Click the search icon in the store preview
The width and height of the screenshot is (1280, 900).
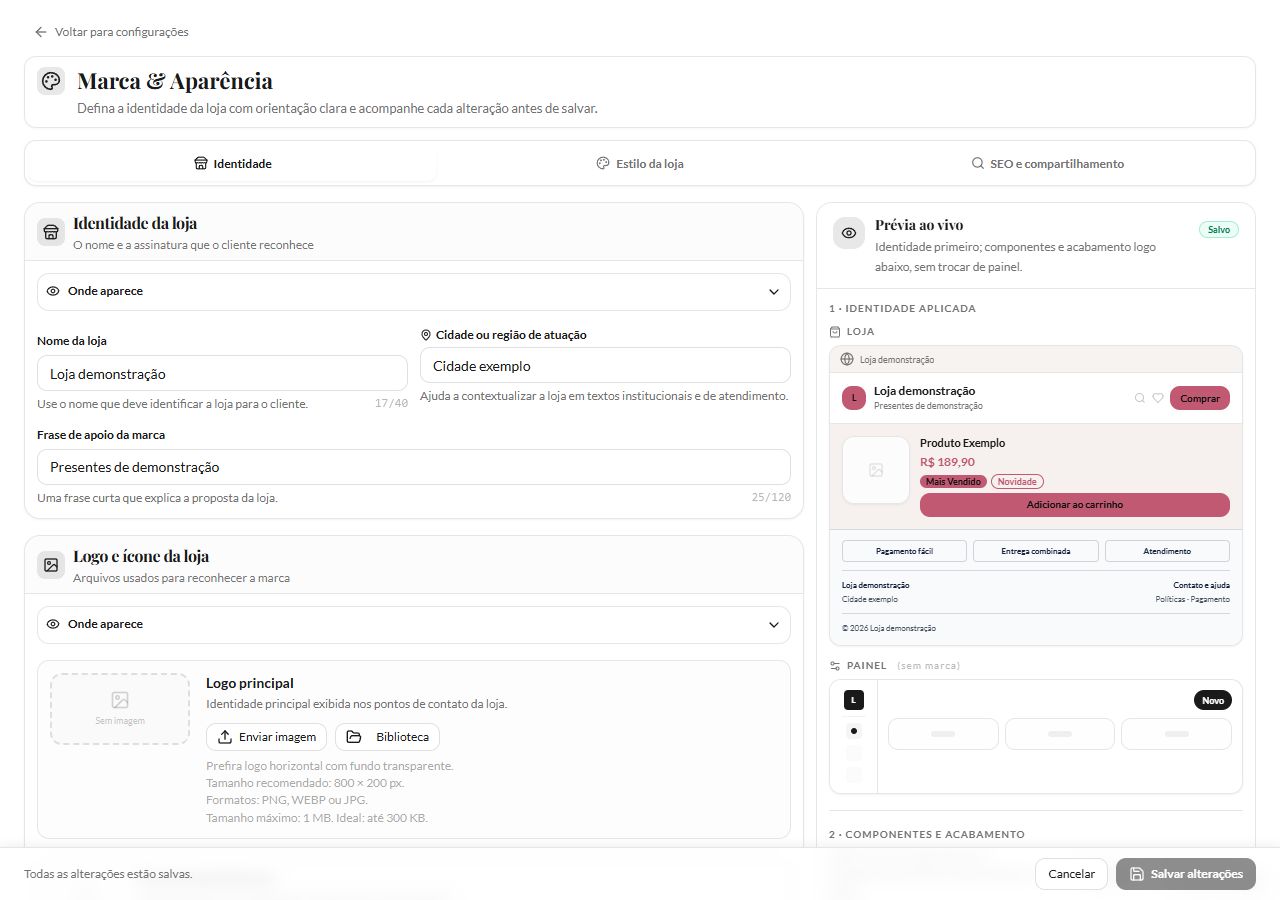point(1139,398)
